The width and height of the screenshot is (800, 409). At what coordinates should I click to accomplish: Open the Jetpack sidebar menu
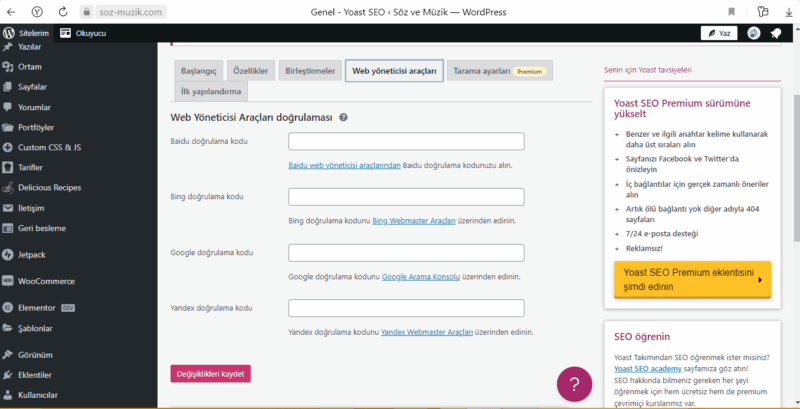(36, 255)
